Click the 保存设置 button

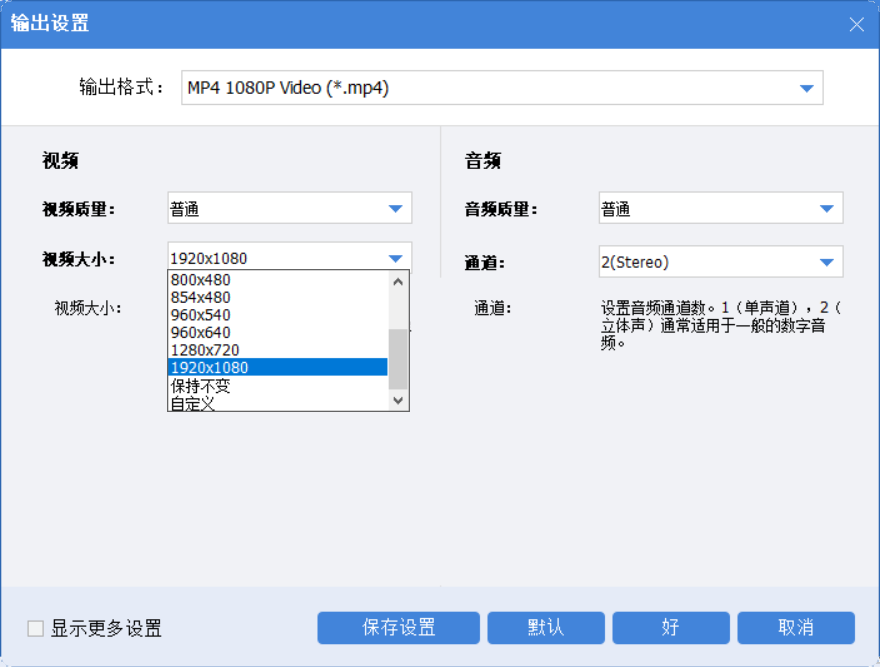(398, 628)
